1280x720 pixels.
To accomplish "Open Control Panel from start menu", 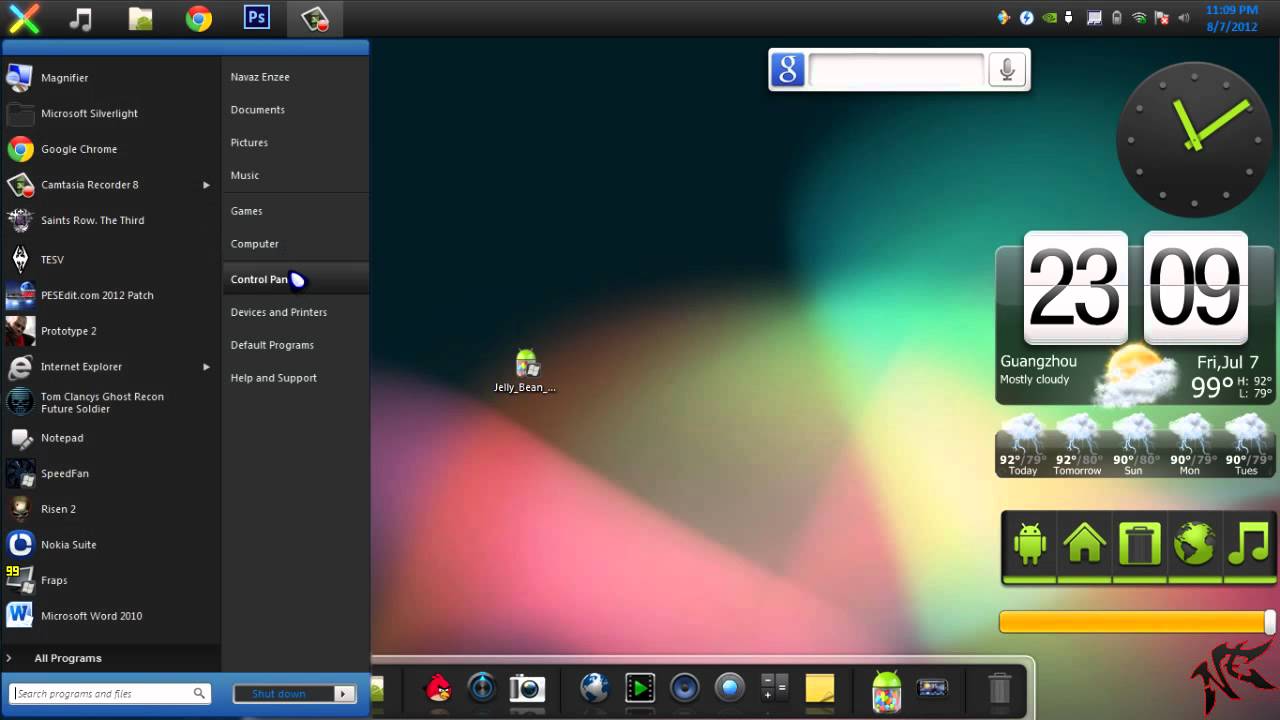I will [296, 279].
